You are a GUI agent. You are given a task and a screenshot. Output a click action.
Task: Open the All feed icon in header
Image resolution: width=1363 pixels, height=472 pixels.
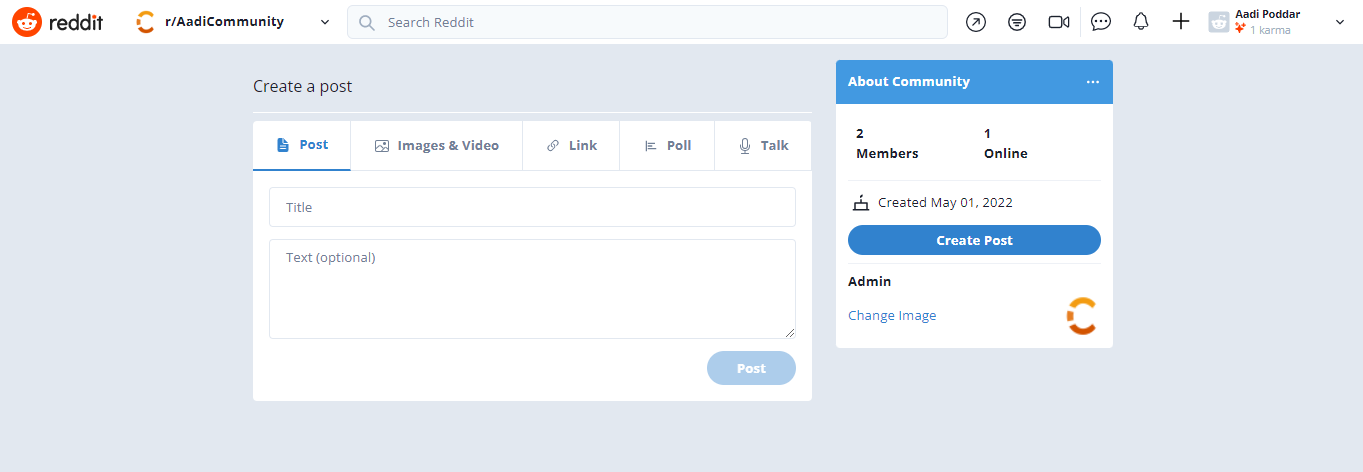click(x=1017, y=22)
